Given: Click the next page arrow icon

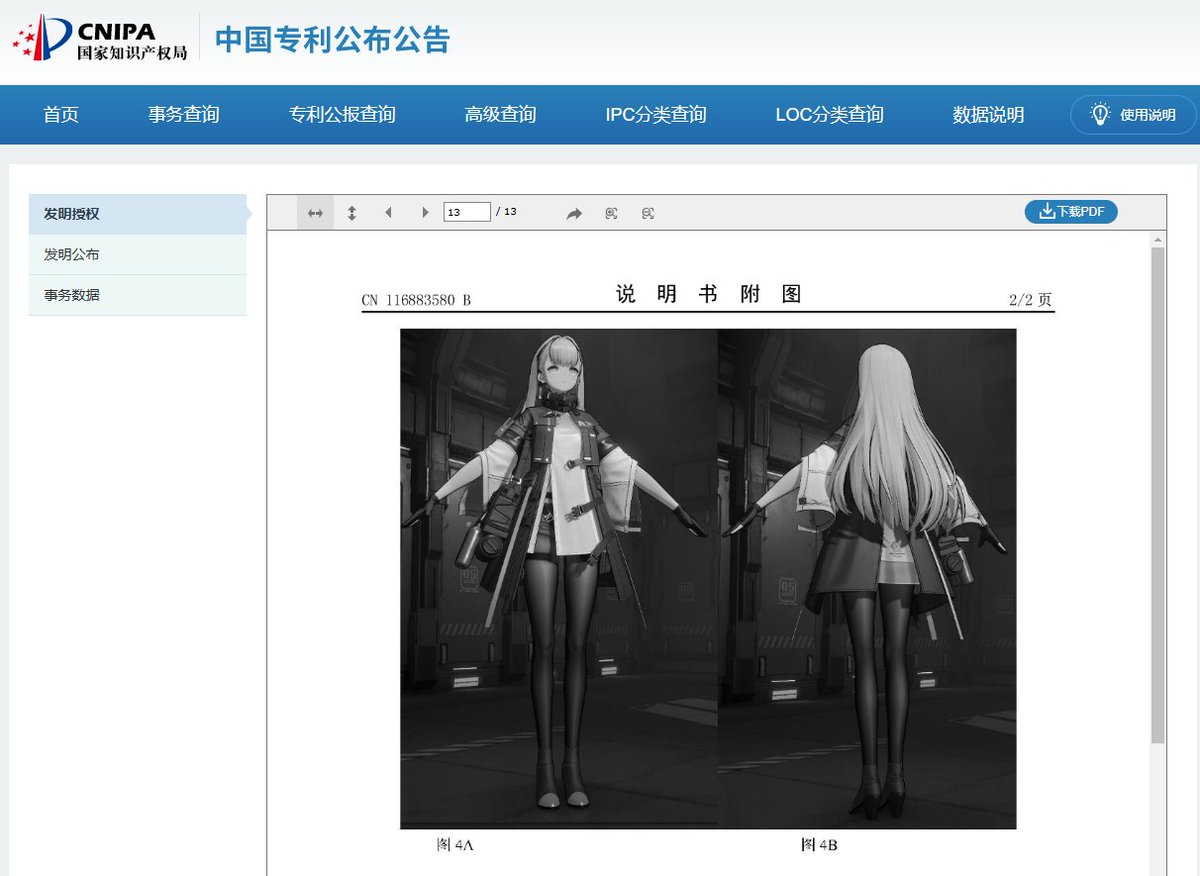Looking at the screenshot, I should 425,212.
